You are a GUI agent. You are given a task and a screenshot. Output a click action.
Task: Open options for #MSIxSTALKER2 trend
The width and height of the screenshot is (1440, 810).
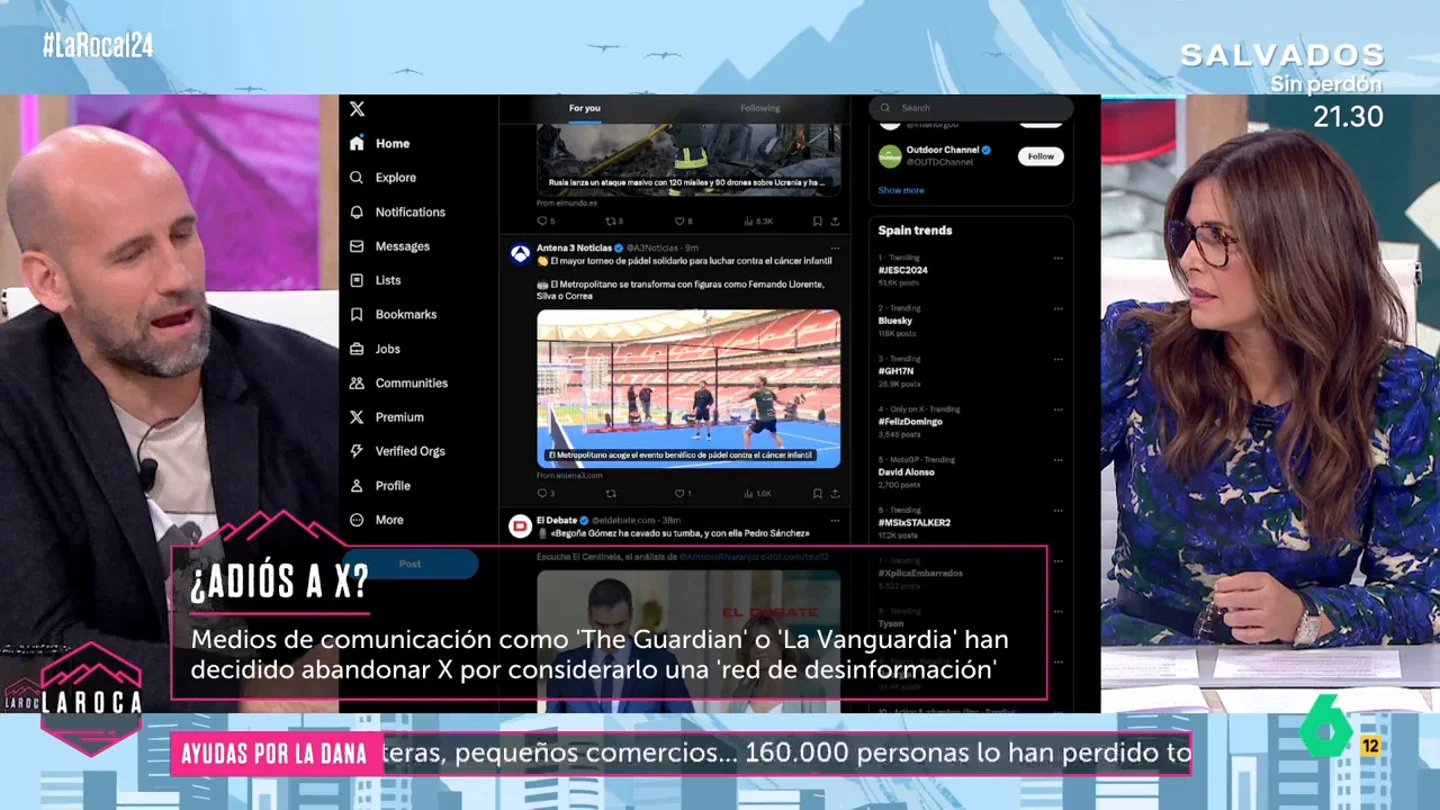click(x=1058, y=510)
